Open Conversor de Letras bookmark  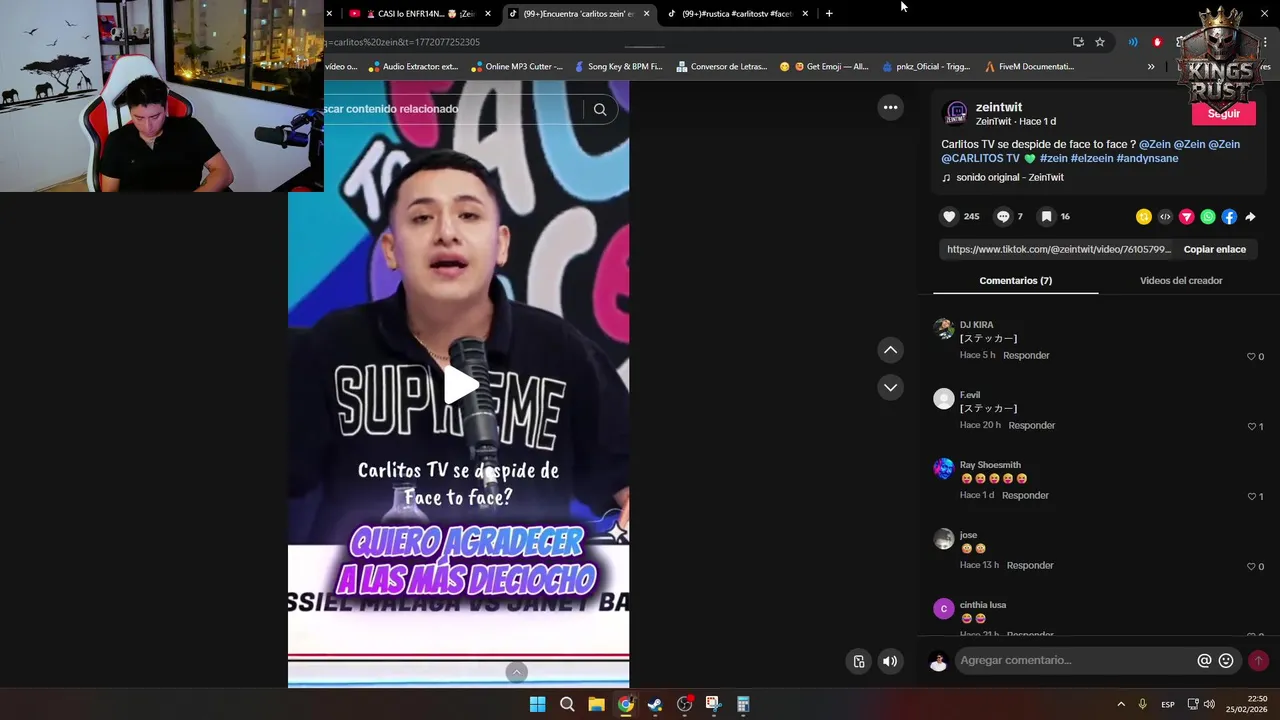click(x=721, y=67)
